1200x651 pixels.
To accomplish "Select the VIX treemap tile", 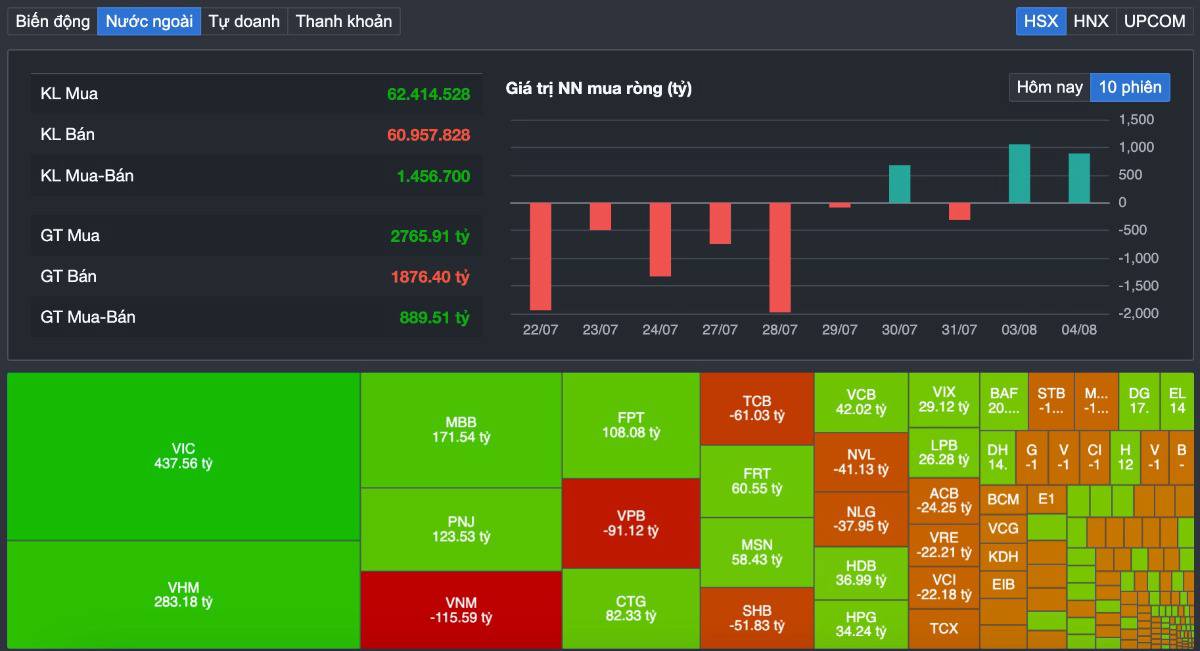I will [x=944, y=400].
